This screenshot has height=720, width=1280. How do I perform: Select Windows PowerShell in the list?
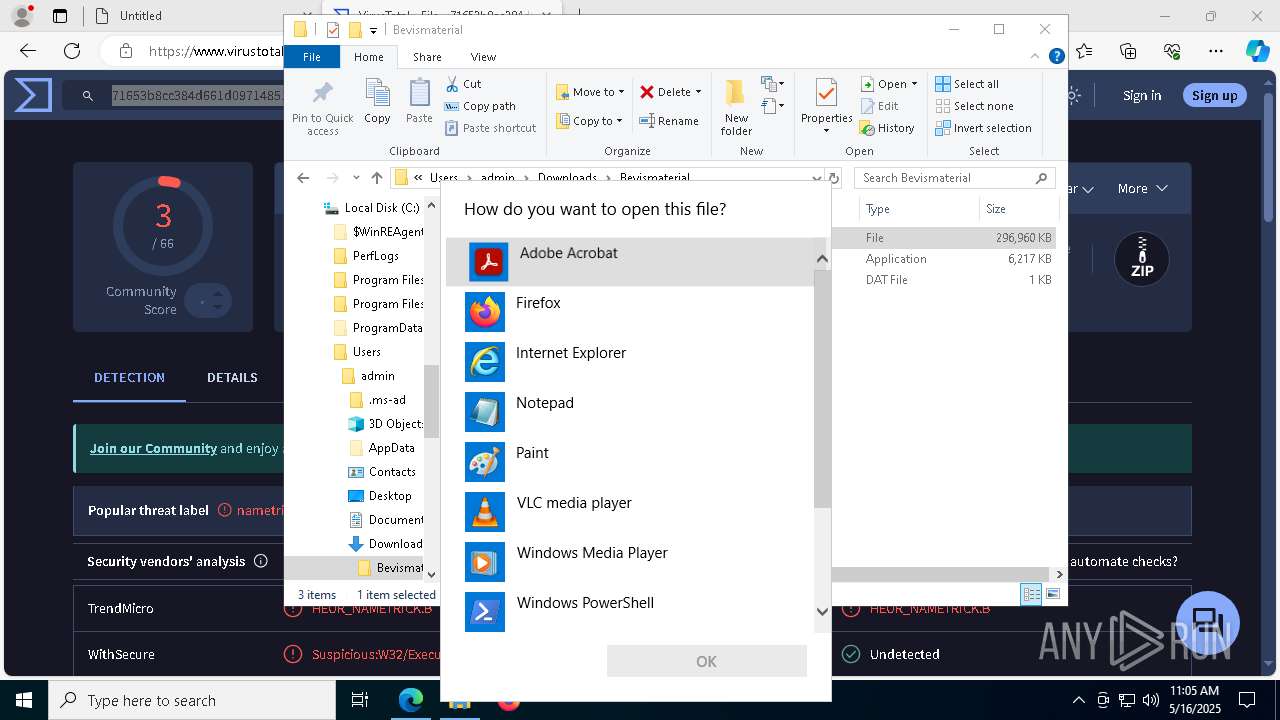click(x=629, y=612)
